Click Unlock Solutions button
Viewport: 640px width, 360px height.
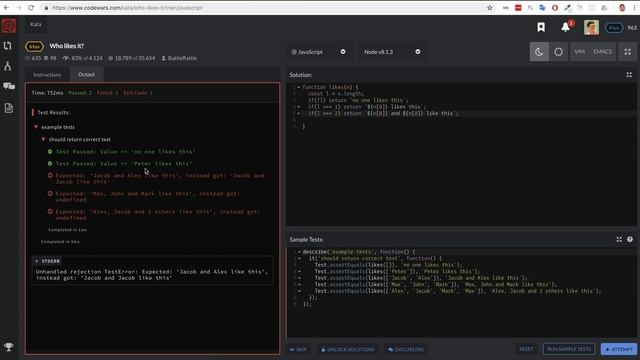[x=347, y=349]
